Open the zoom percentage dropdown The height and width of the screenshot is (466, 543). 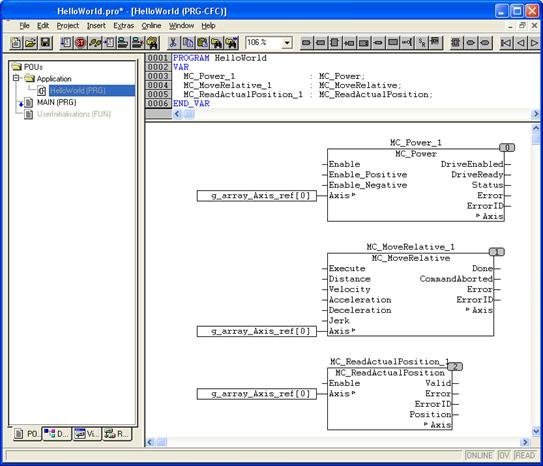click(287, 43)
